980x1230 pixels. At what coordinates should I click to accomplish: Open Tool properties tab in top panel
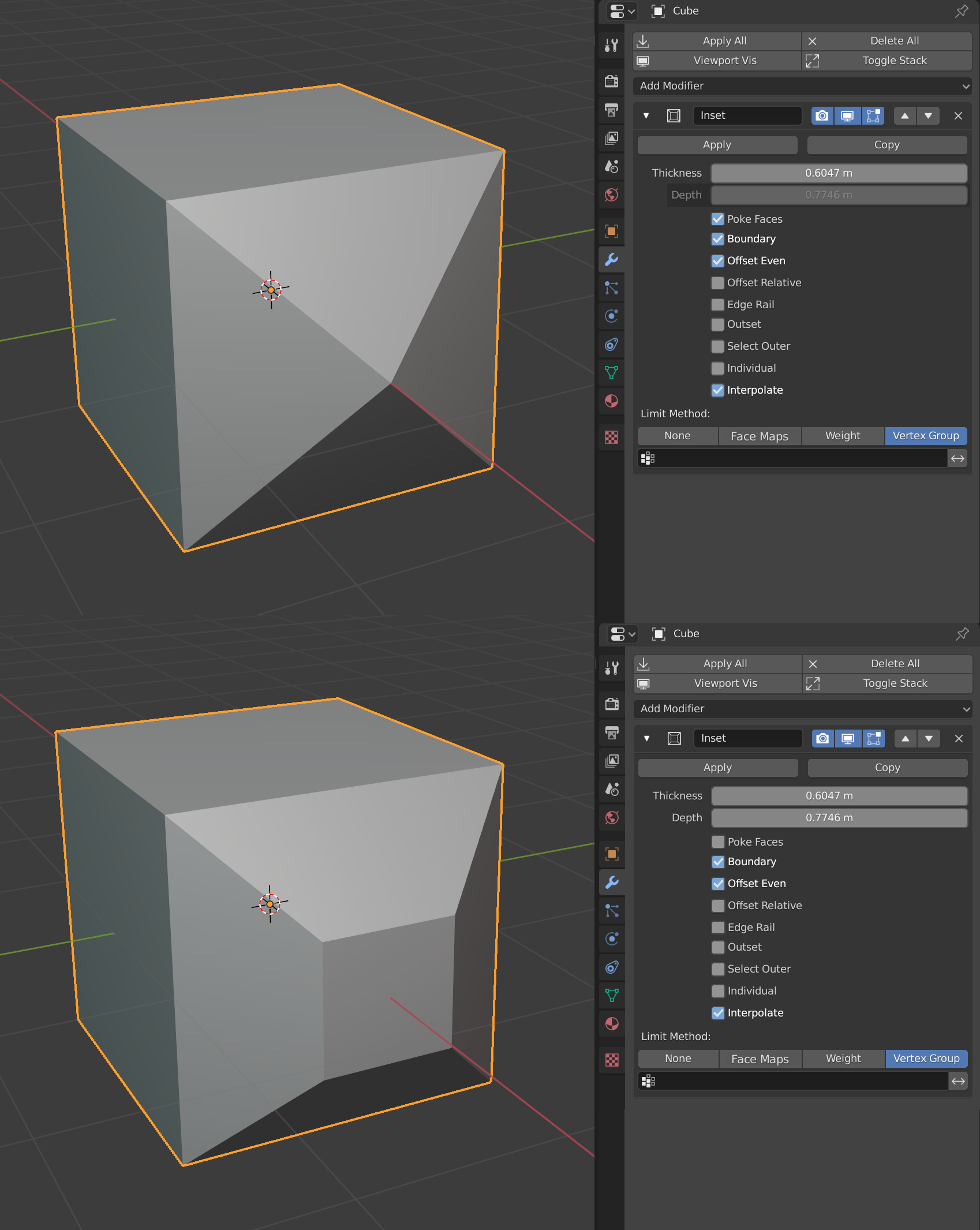611,45
